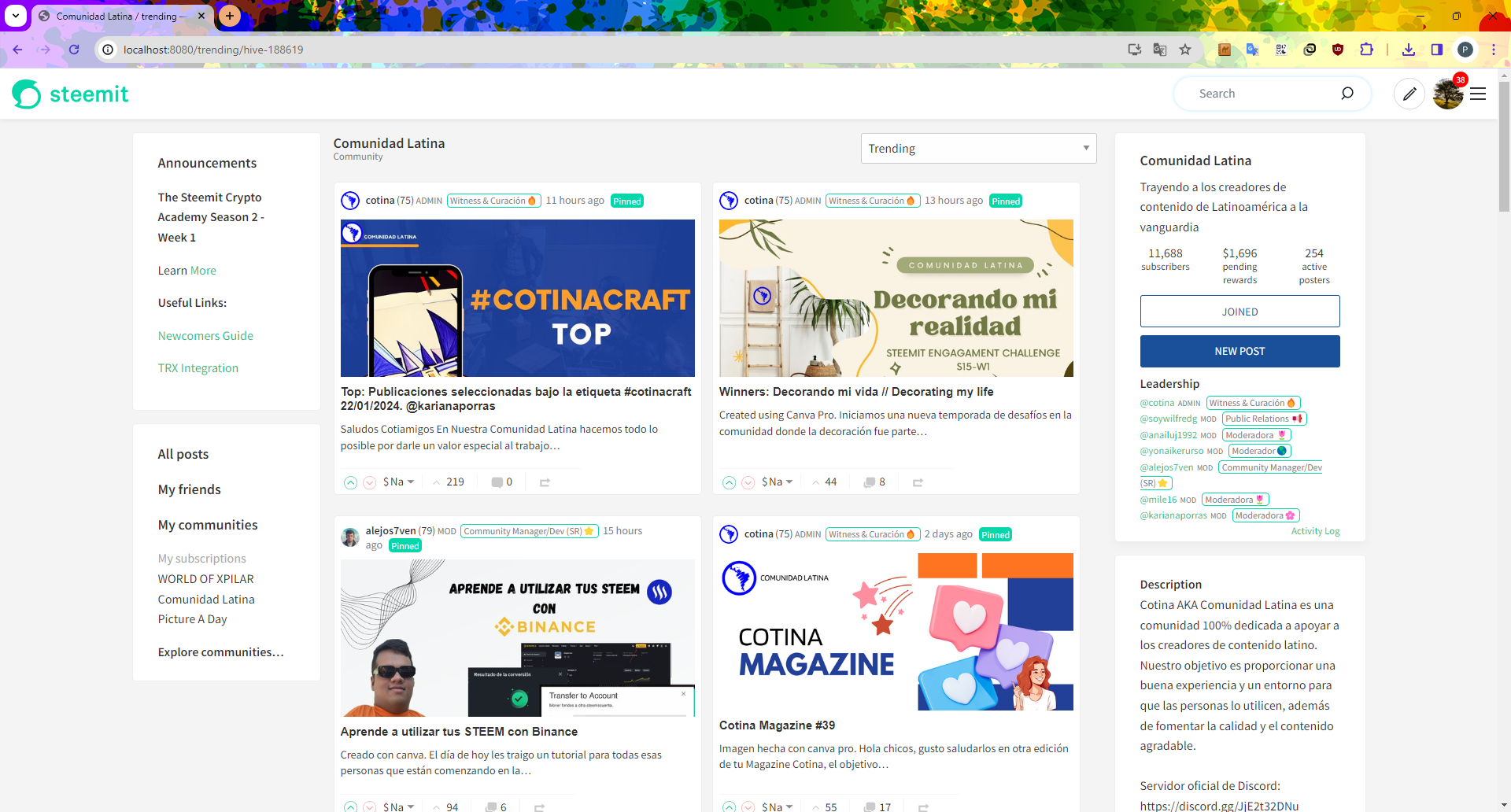Click the search magnifier icon
This screenshot has height=812, width=1511.
[1347, 94]
